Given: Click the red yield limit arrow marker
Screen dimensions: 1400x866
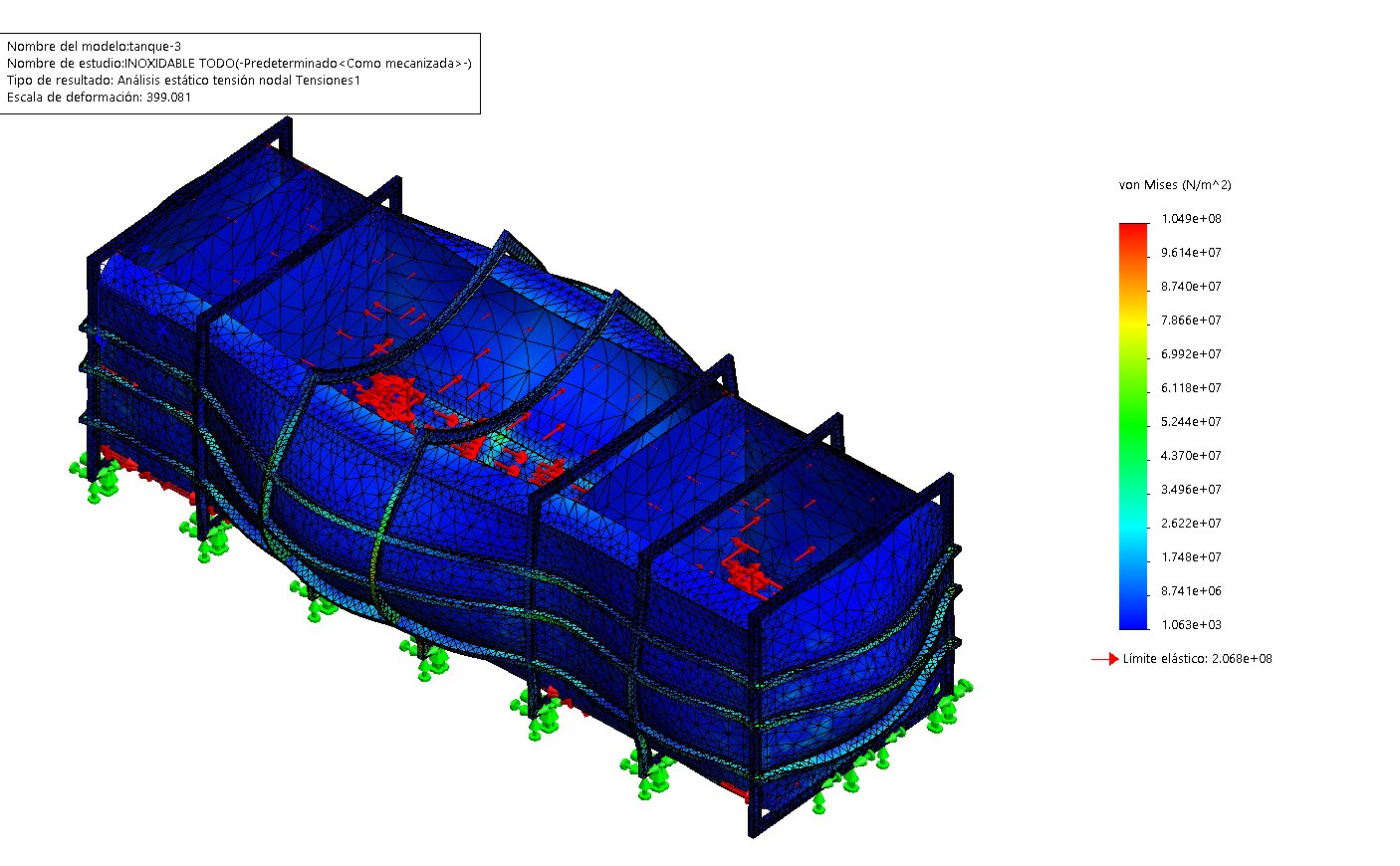Looking at the screenshot, I should [x=1105, y=659].
